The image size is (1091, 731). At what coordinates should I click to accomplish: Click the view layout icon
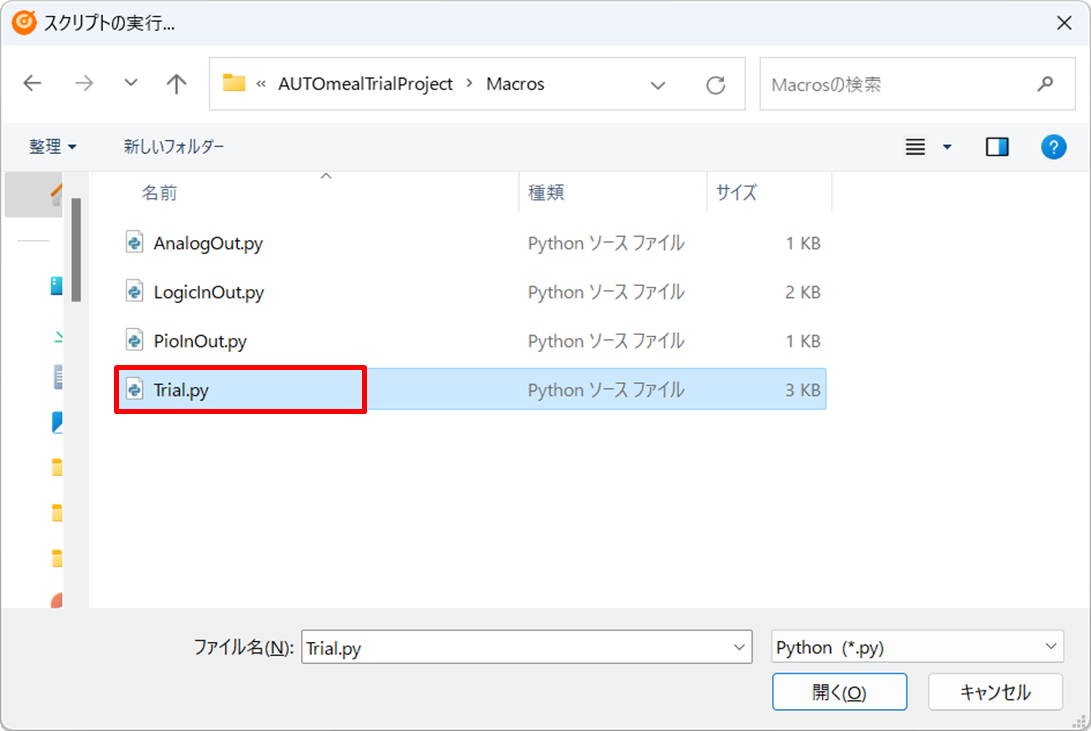(x=915, y=147)
